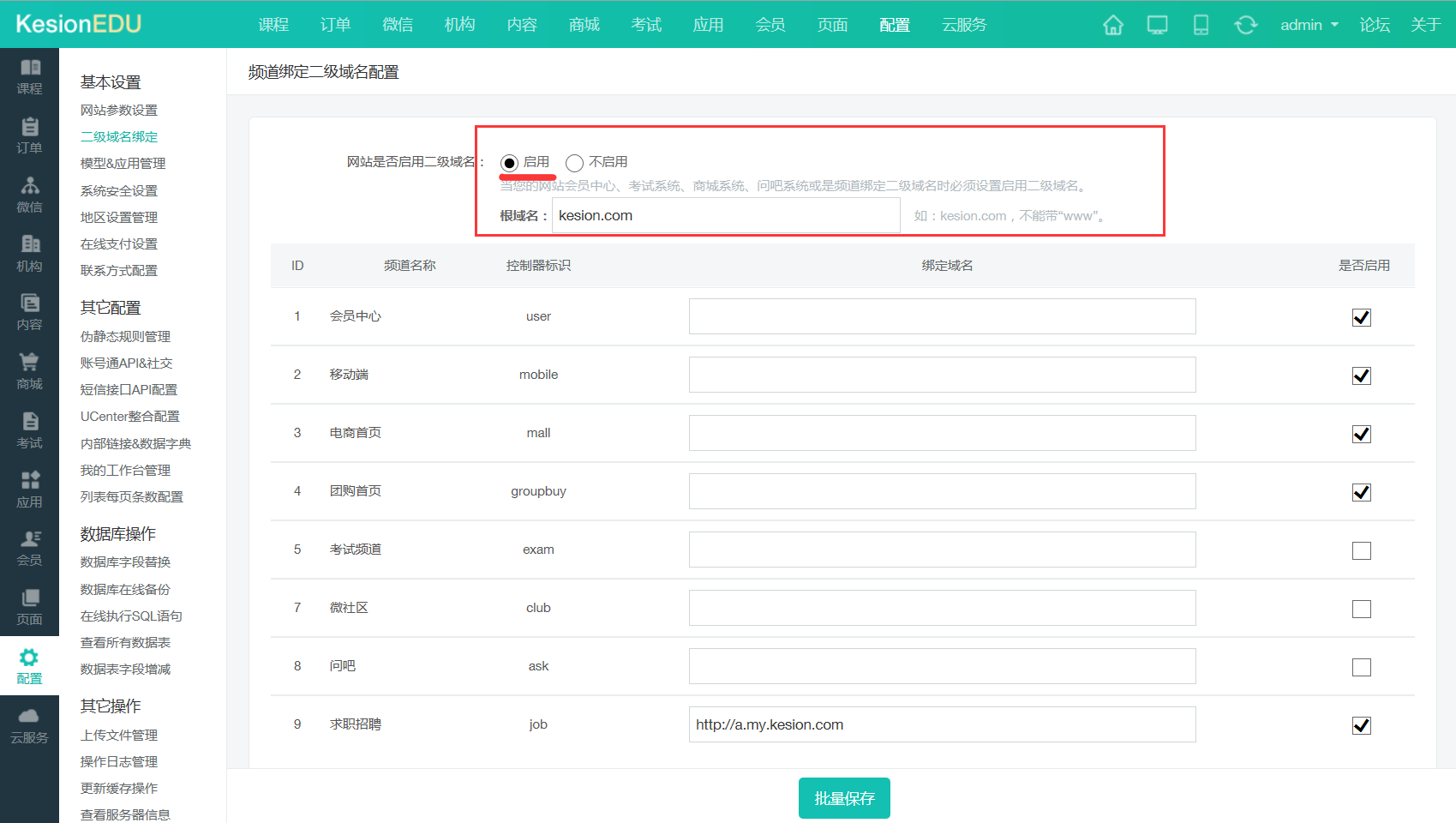Select the 商城 shopping cart sidebar icon
The width and height of the screenshot is (1456, 823).
29,371
